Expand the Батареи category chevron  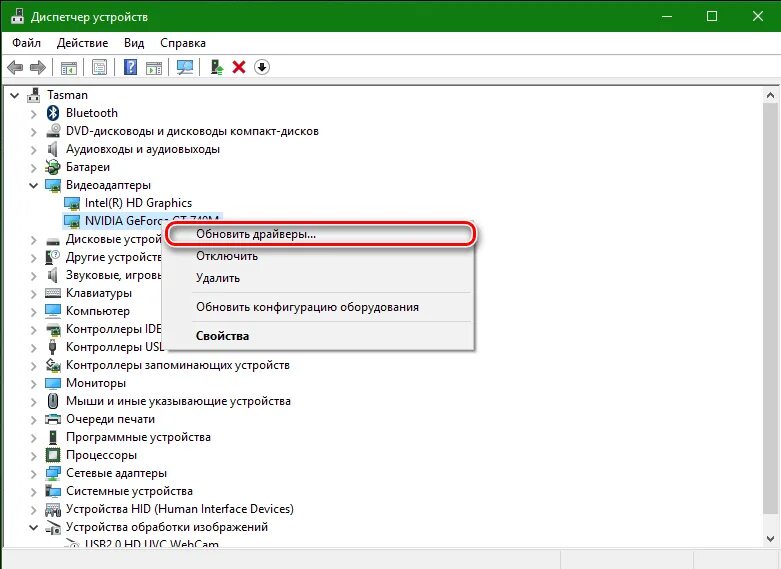33,167
